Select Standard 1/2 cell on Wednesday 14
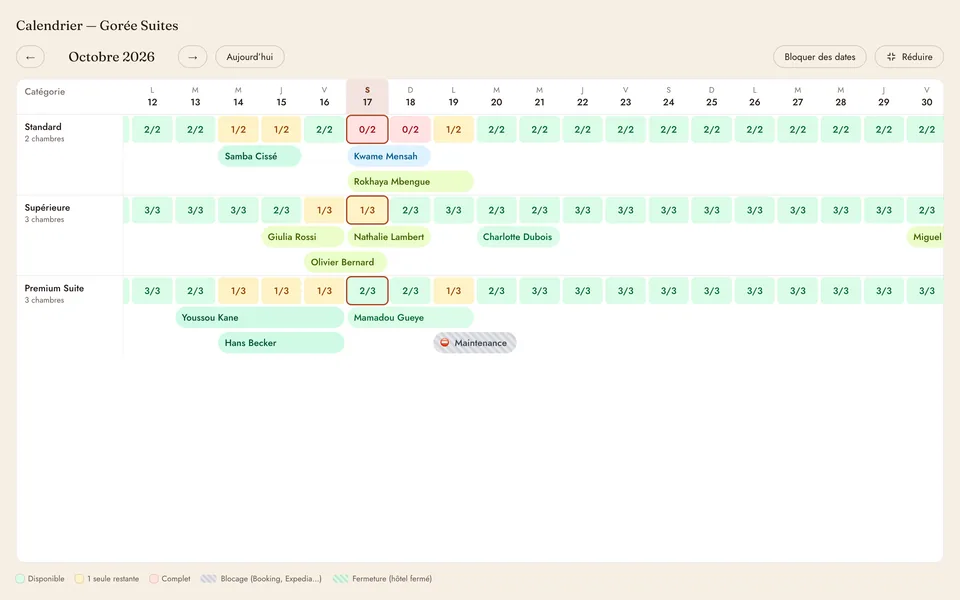Screen dimensions: 960x600 point(238,130)
